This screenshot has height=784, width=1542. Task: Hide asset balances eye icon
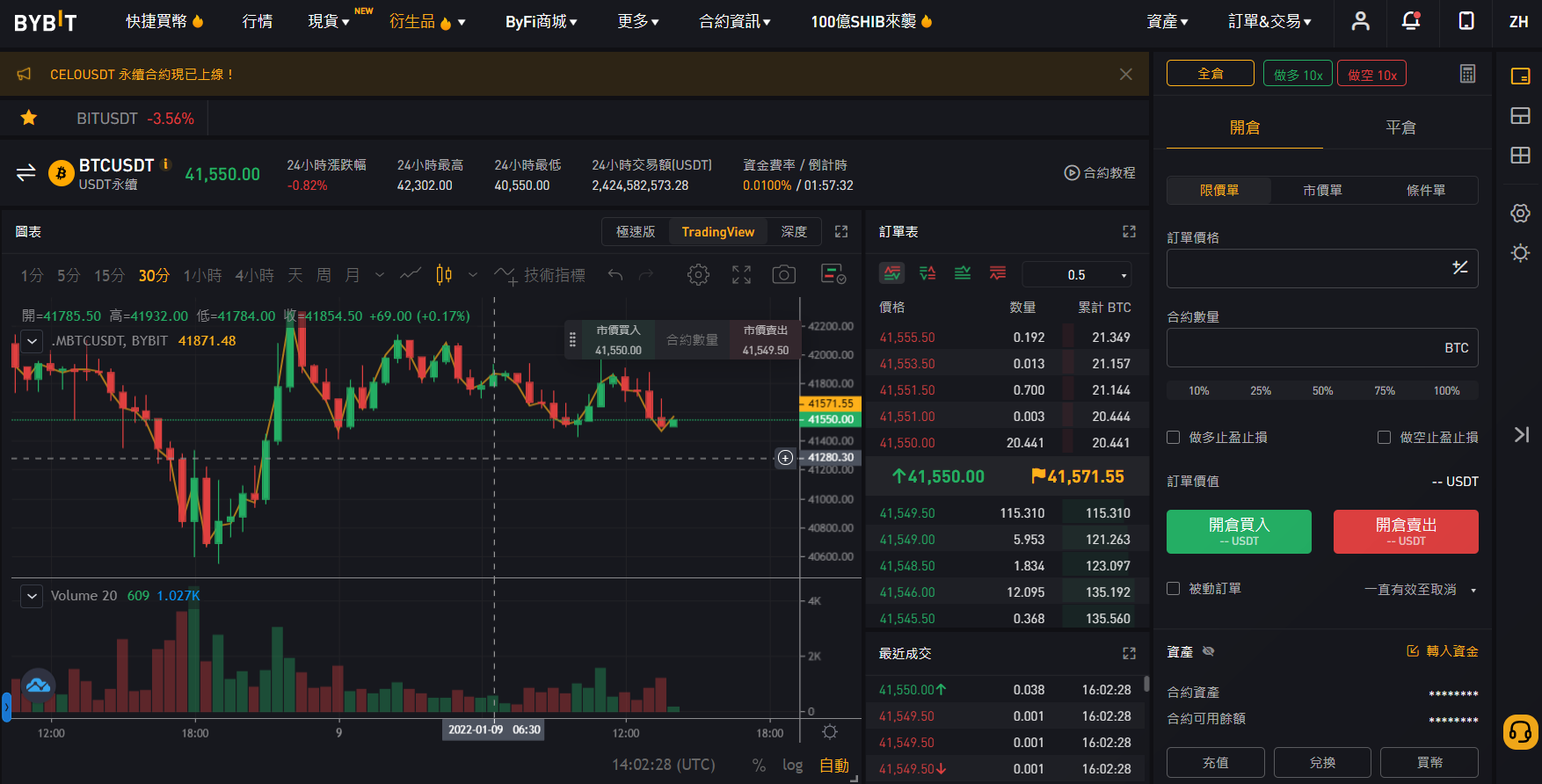[1209, 651]
